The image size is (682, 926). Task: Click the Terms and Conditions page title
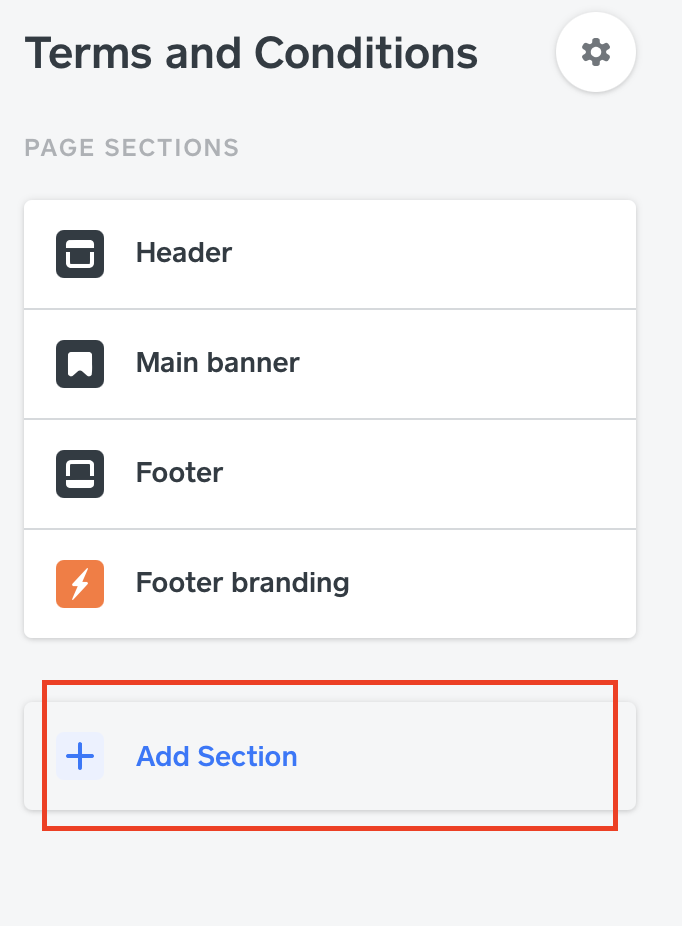(x=251, y=52)
